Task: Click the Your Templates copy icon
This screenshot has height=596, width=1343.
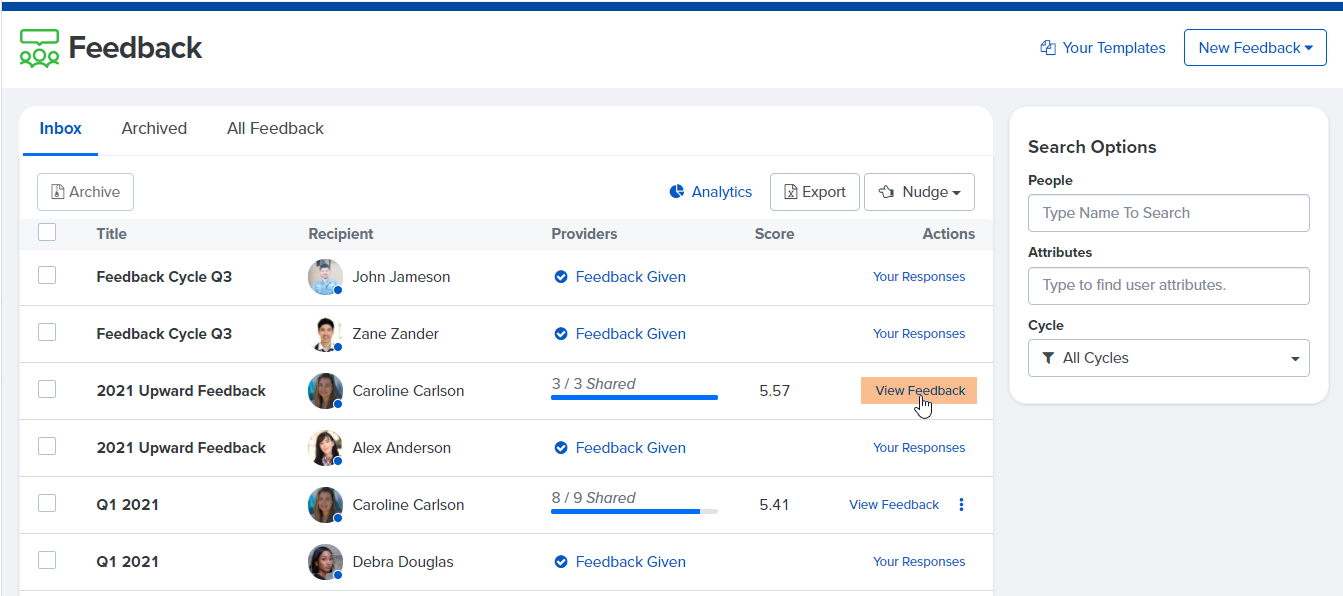Action: [x=1048, y=48]
